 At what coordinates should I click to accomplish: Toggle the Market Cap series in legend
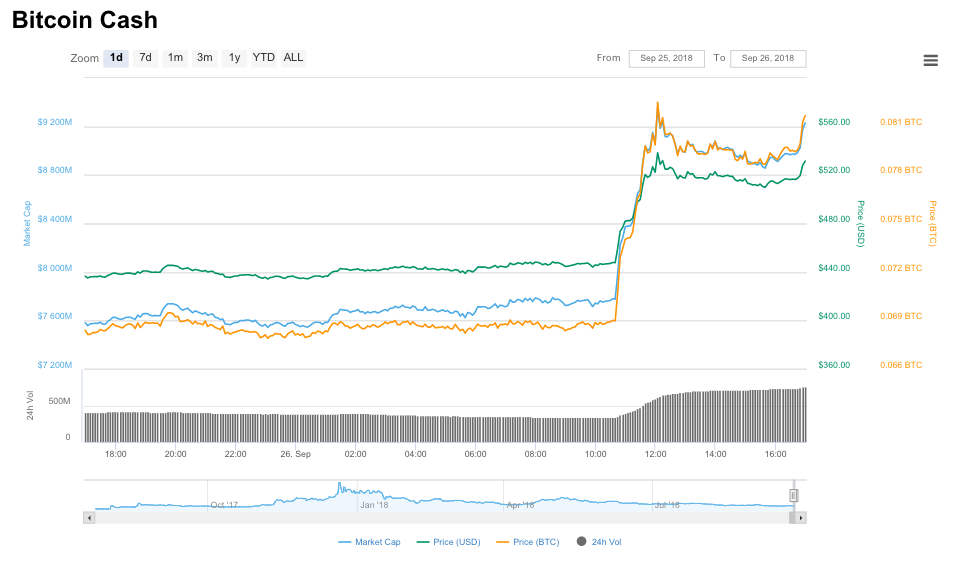pos(369,542)
